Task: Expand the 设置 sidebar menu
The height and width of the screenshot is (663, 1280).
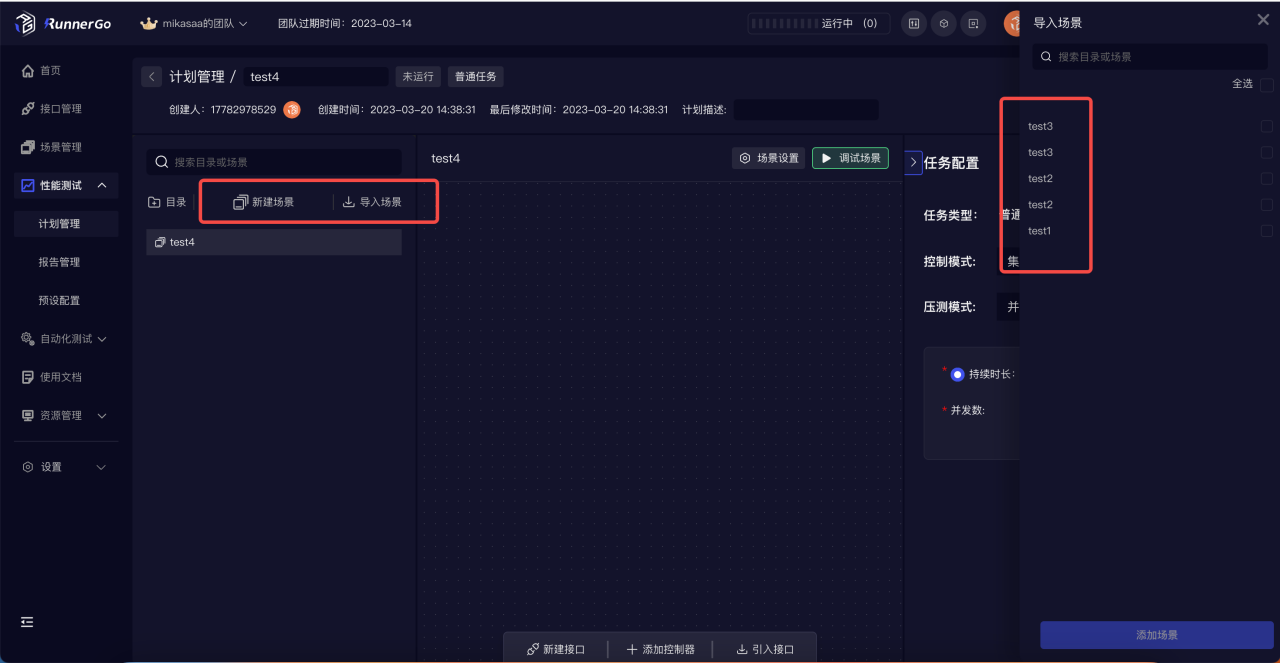Action: (66, 467)
